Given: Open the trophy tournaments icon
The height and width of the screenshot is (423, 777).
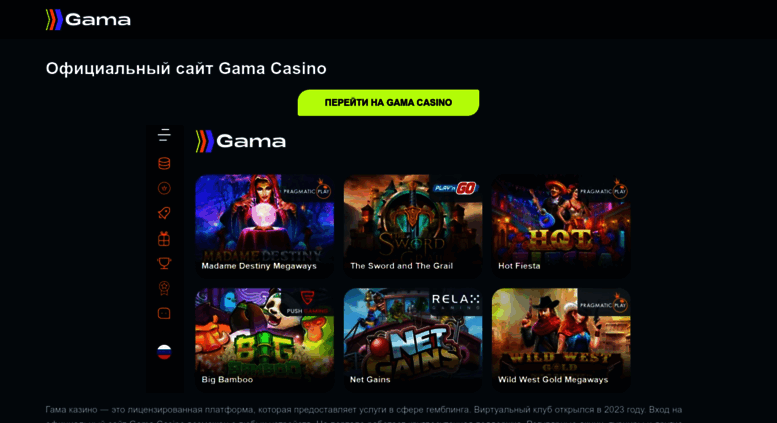Looking at the screenshot, I should point(164,263).
